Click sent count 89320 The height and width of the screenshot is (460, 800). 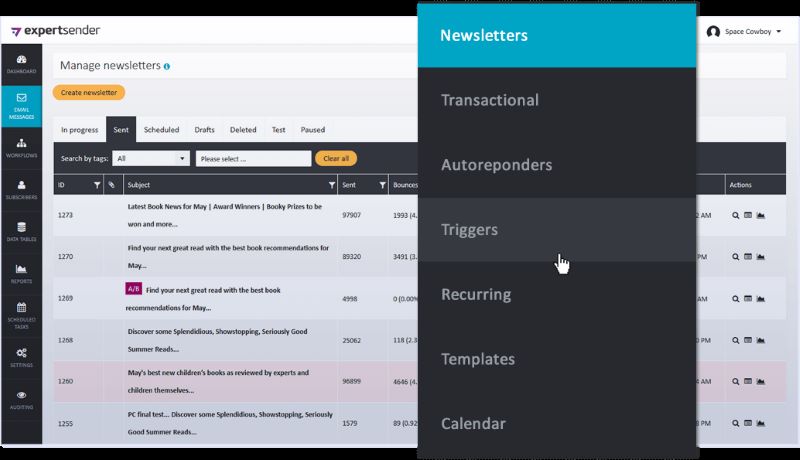click(x=352, y=257)
